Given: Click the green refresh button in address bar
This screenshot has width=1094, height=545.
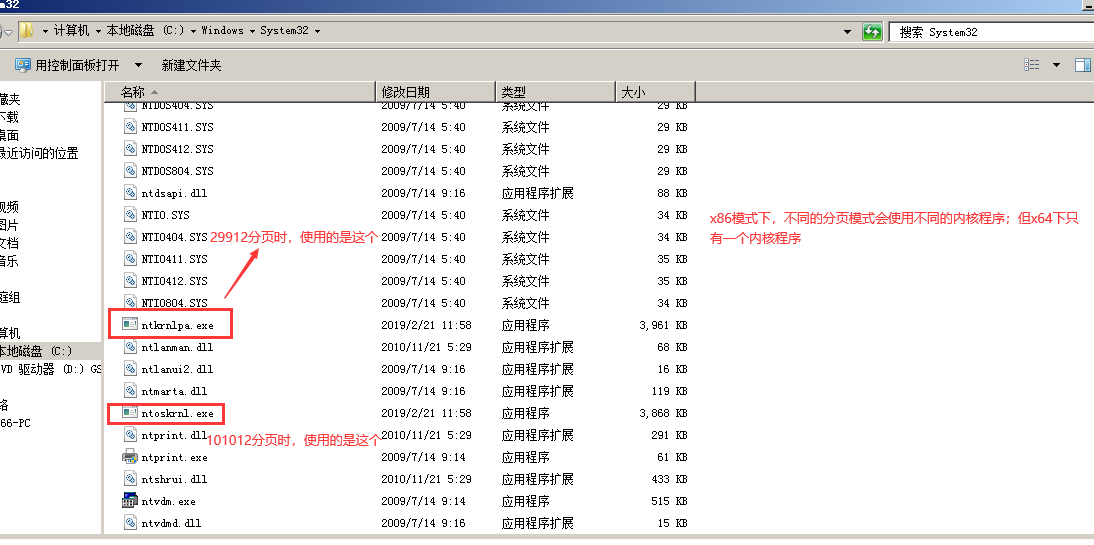Looking at the screenshot, I should pyautogui.click(x=872, y=32).
